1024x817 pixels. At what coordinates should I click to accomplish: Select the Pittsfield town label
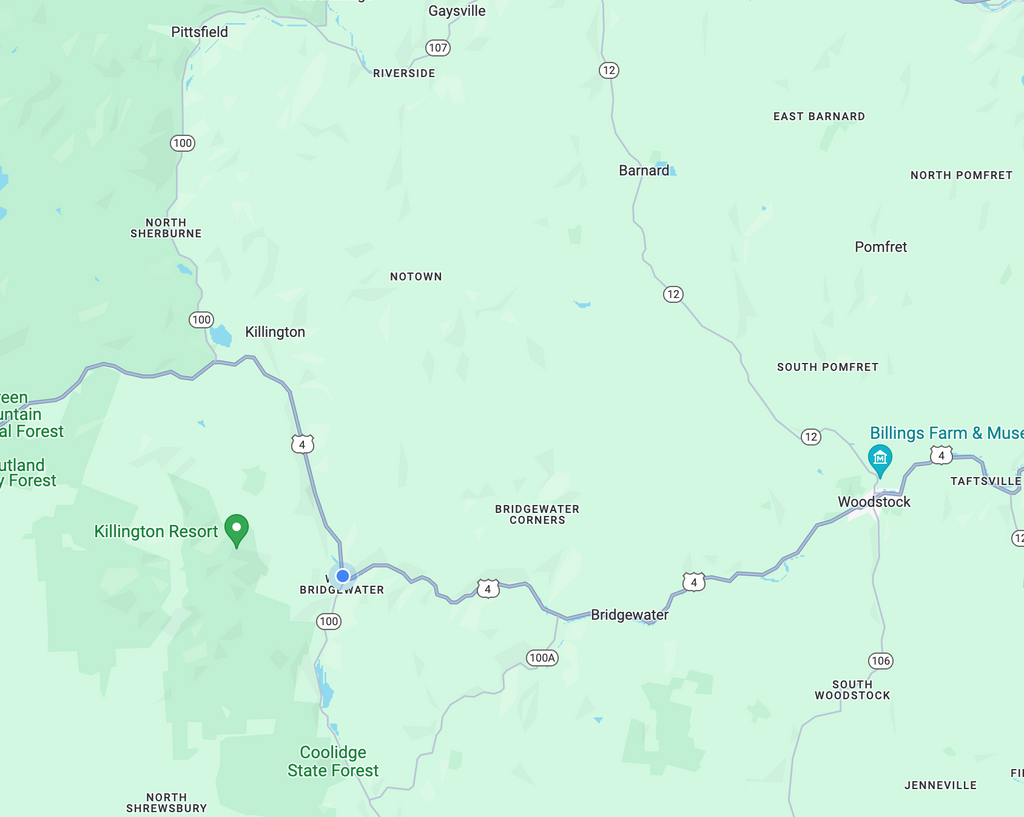[x=199, y=32]
